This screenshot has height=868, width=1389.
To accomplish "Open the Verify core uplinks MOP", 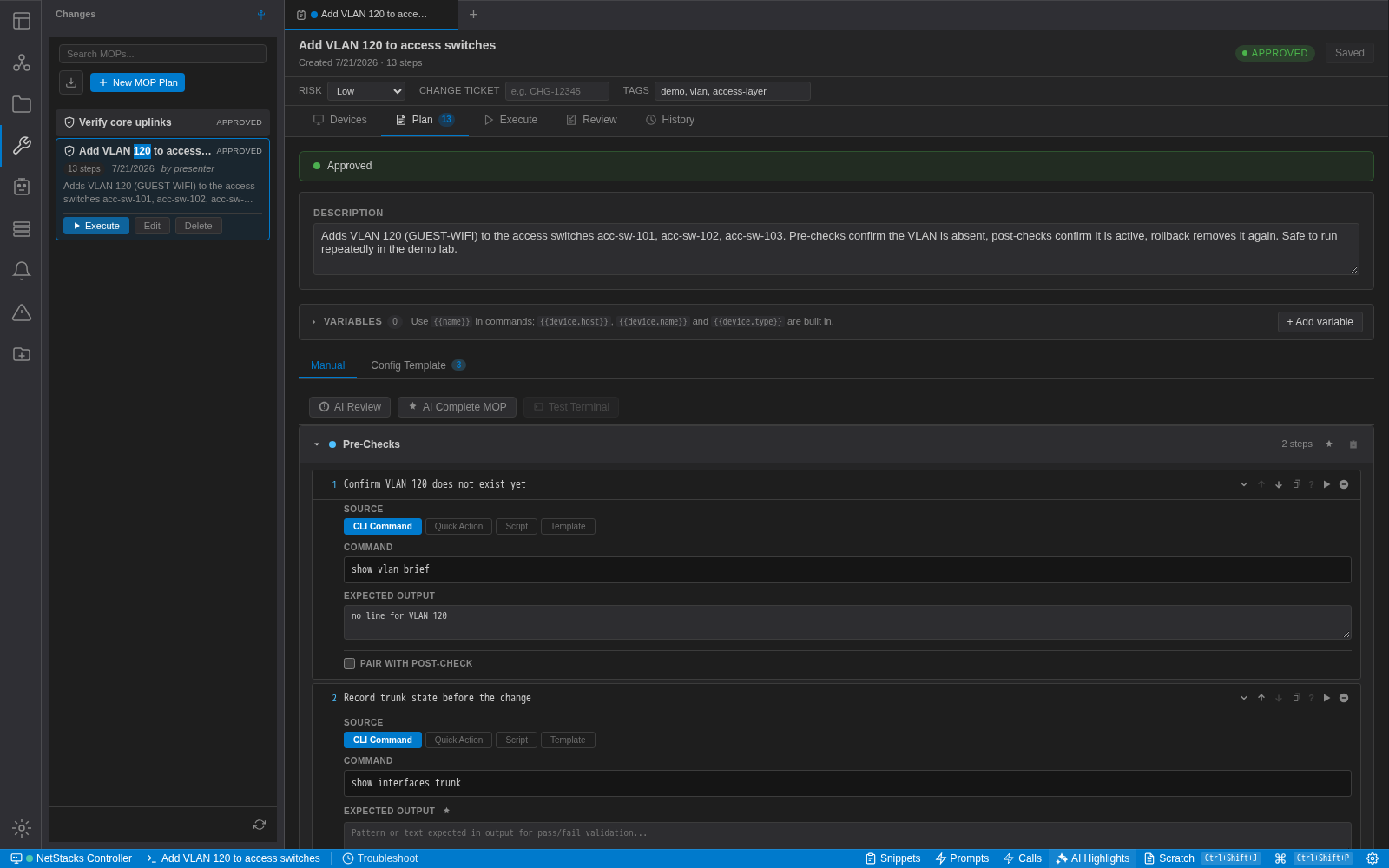I will coord(162,122).
